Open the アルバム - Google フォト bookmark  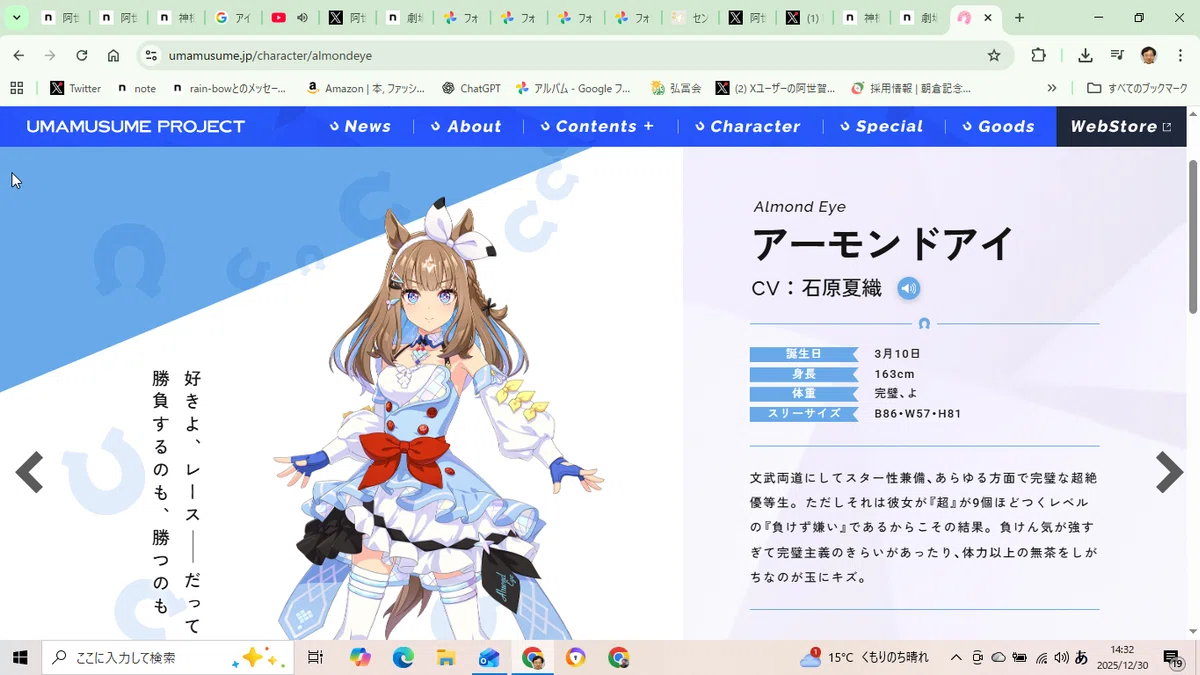pyautogui.click(x=573, y=88)
